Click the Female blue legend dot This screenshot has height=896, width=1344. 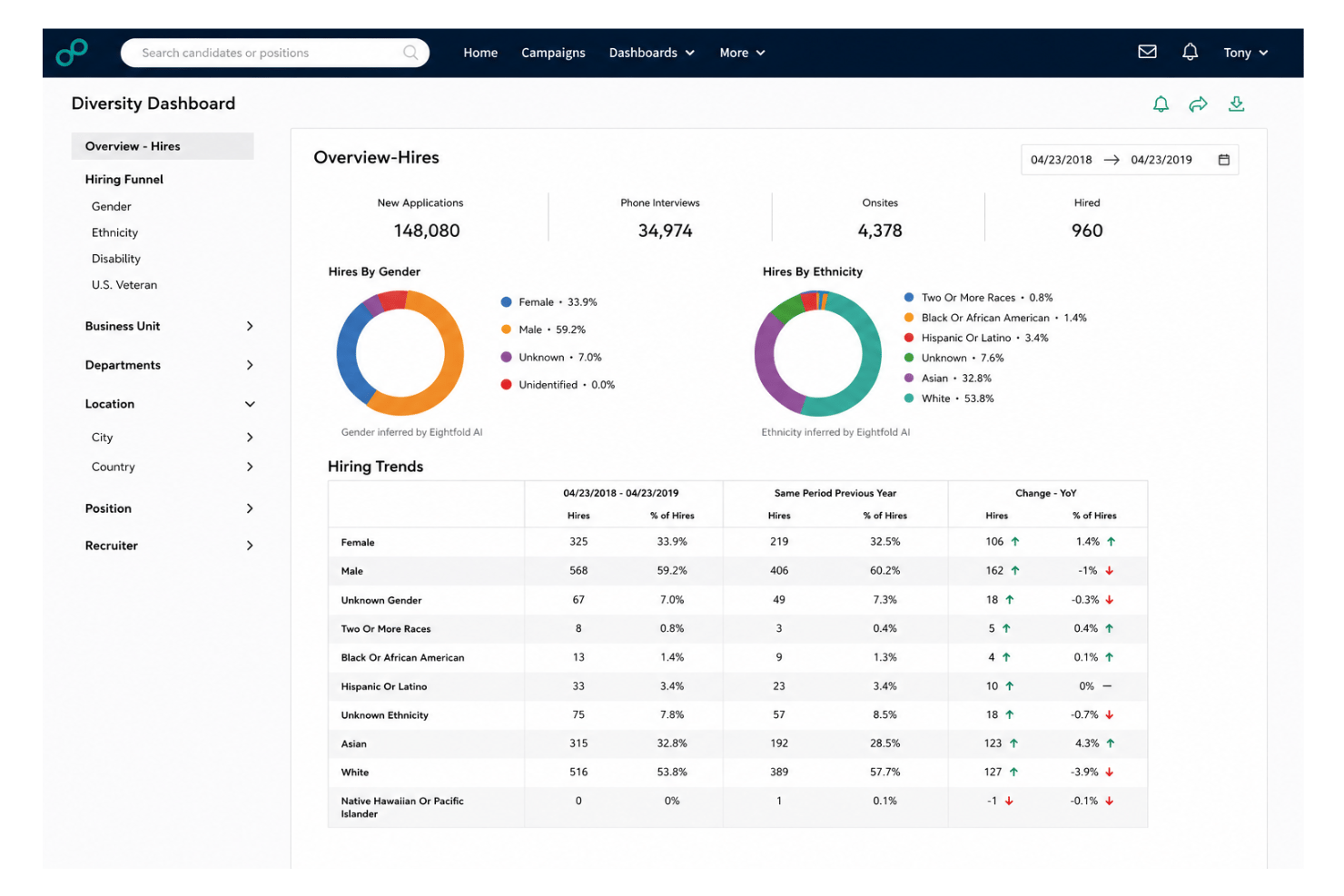(x=506, y=302)
